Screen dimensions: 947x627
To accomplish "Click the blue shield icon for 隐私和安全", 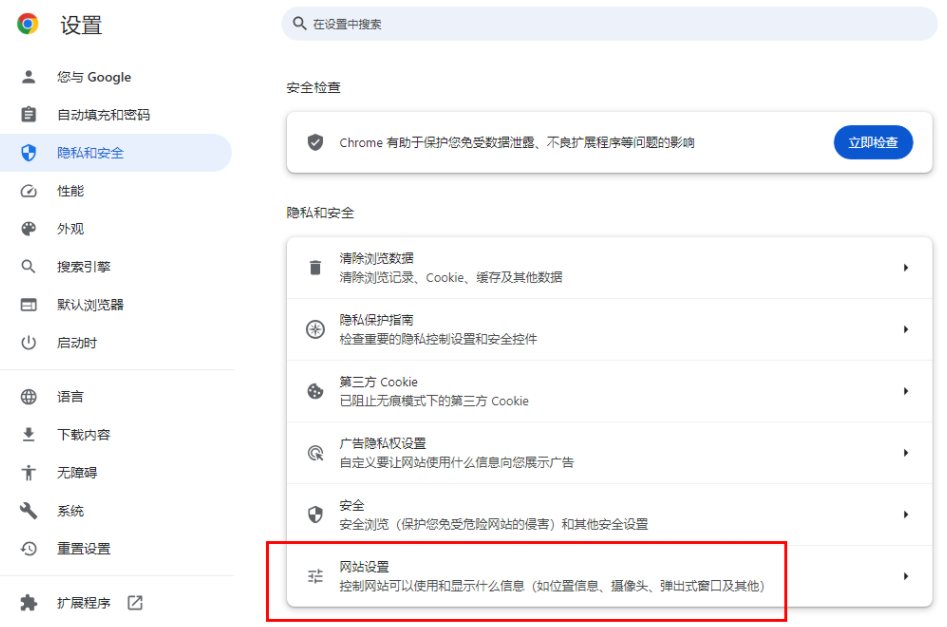I will 28,153.
